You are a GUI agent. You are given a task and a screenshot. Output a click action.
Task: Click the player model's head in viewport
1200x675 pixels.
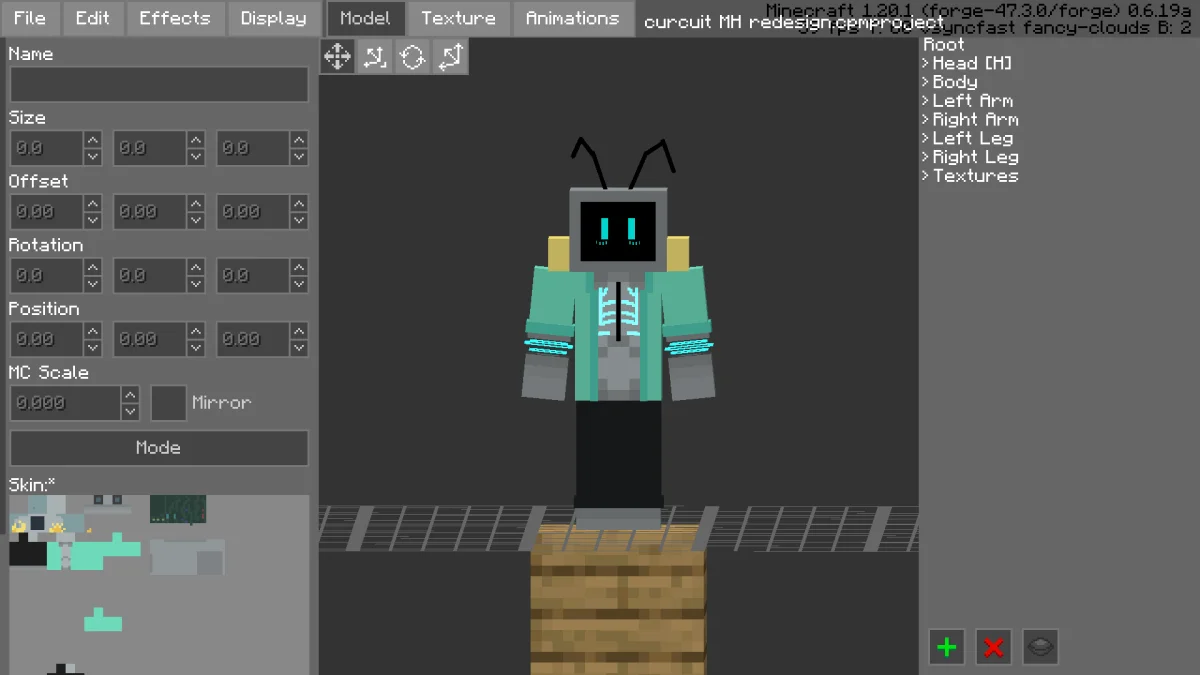coord(618,229)
